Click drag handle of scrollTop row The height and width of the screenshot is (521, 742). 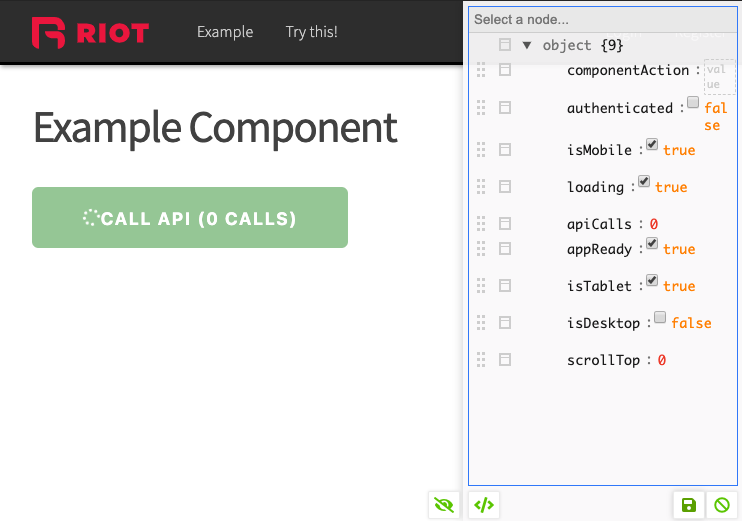(481, 360)
